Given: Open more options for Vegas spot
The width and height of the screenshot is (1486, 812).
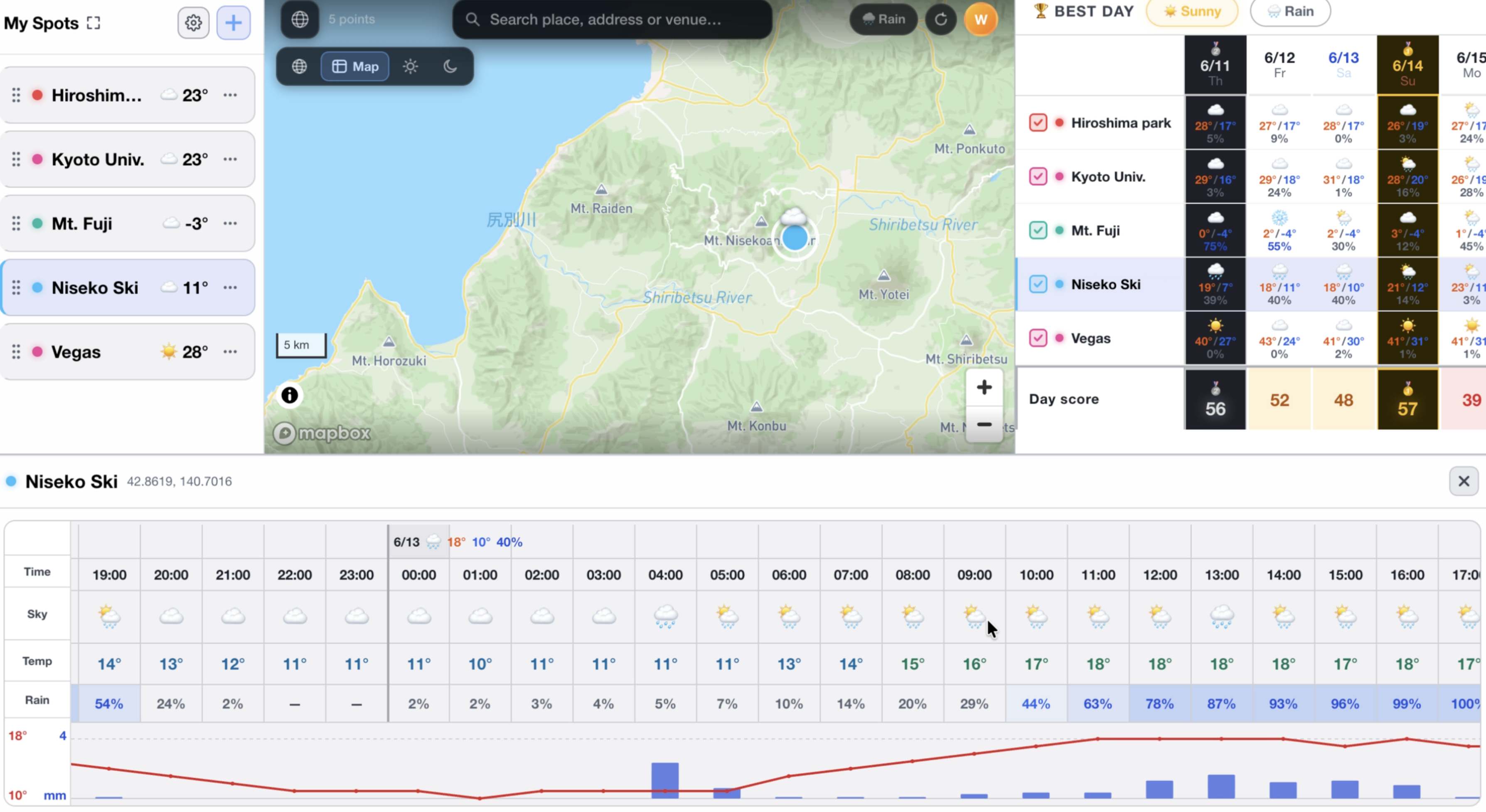Looking at the screenshot, I should pyautogui.click(x=230, y=352).
